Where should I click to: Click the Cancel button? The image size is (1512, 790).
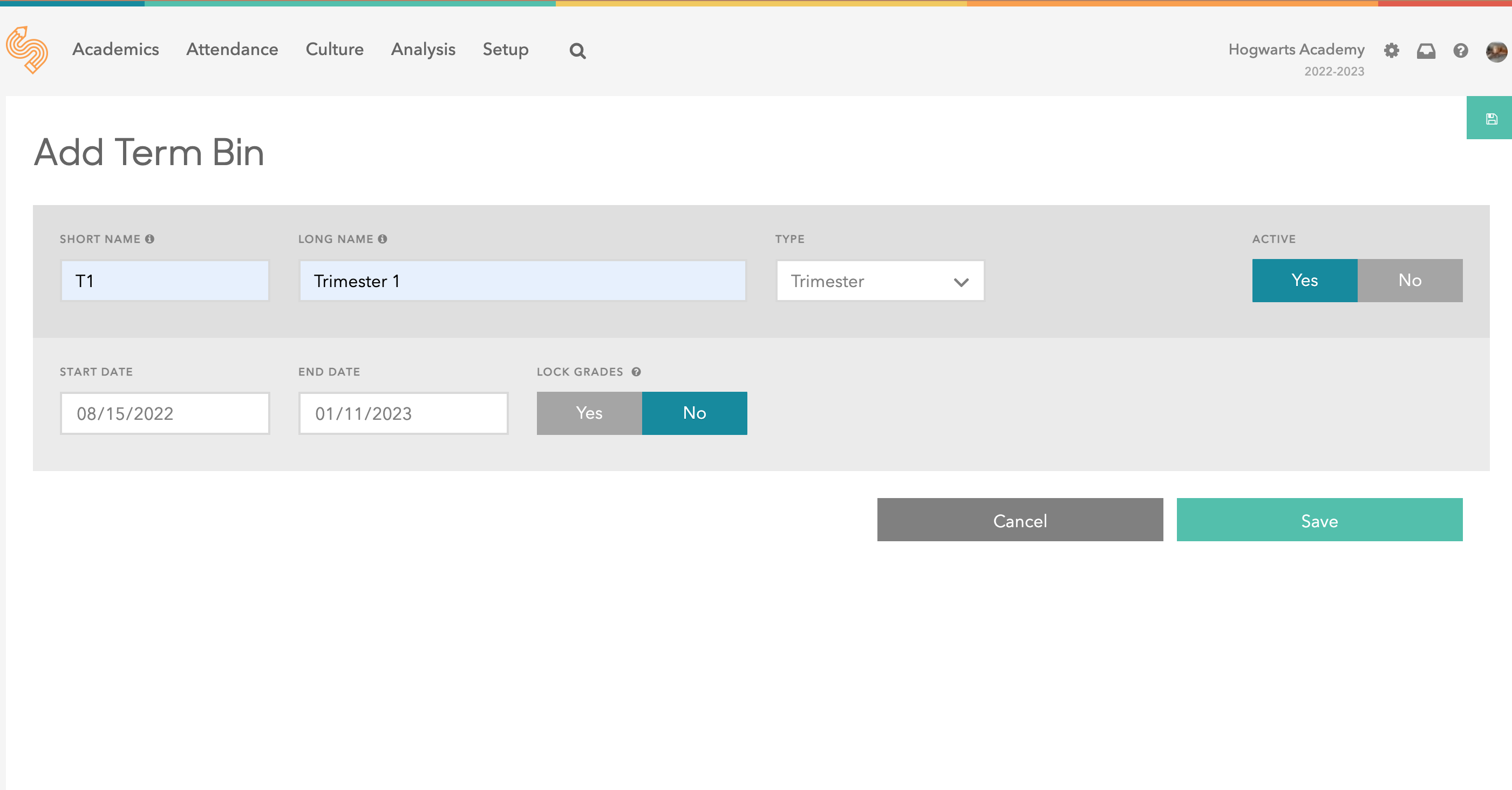(x=1019, y=520)
